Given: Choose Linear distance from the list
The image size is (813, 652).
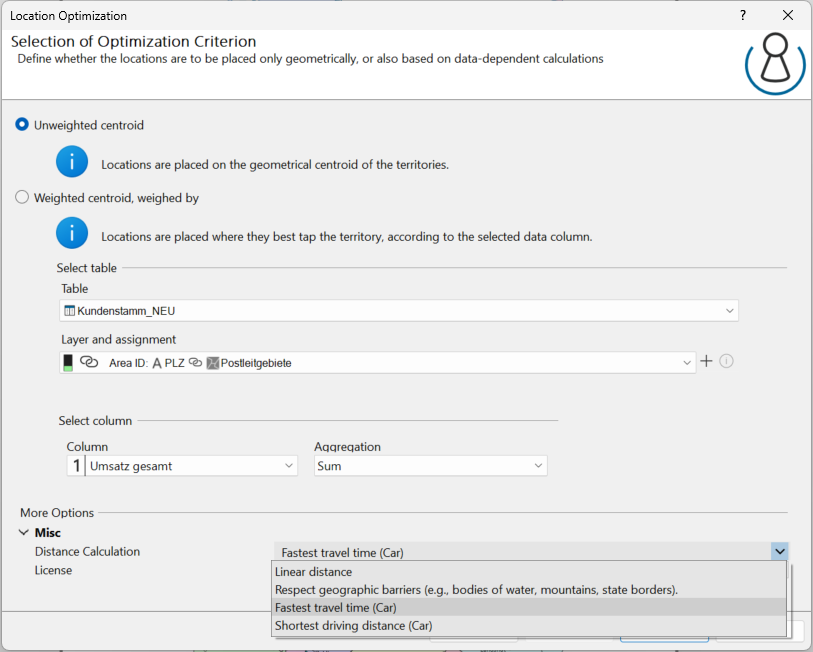Looking at the screenshot, I should pyautogui.click(x=314, y=572).
